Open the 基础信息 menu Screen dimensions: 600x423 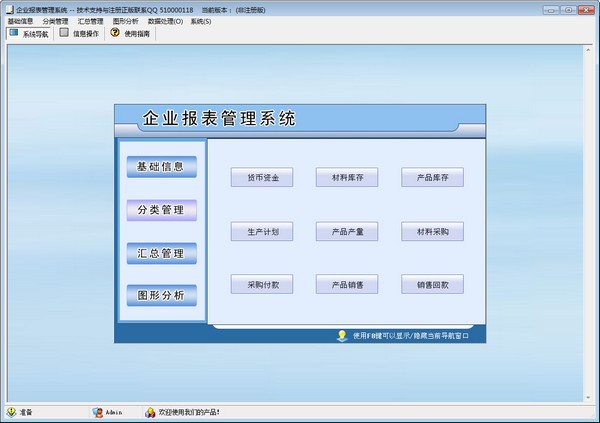[20, 20]
